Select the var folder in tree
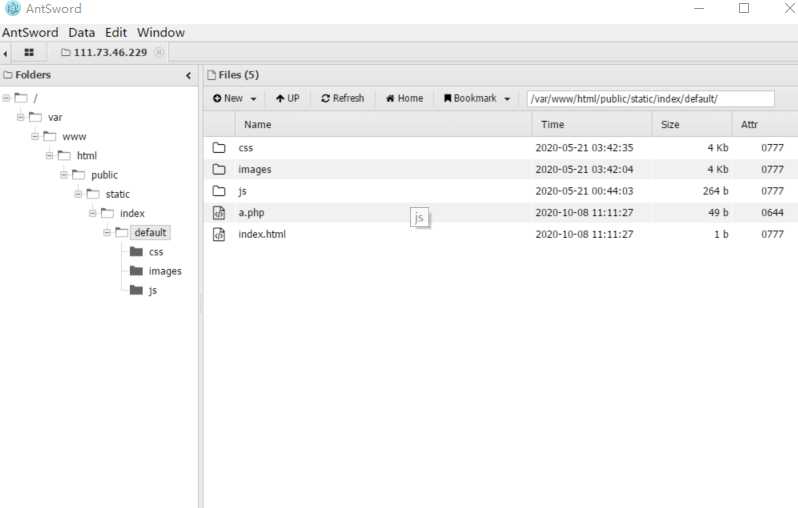 (55, 118)
